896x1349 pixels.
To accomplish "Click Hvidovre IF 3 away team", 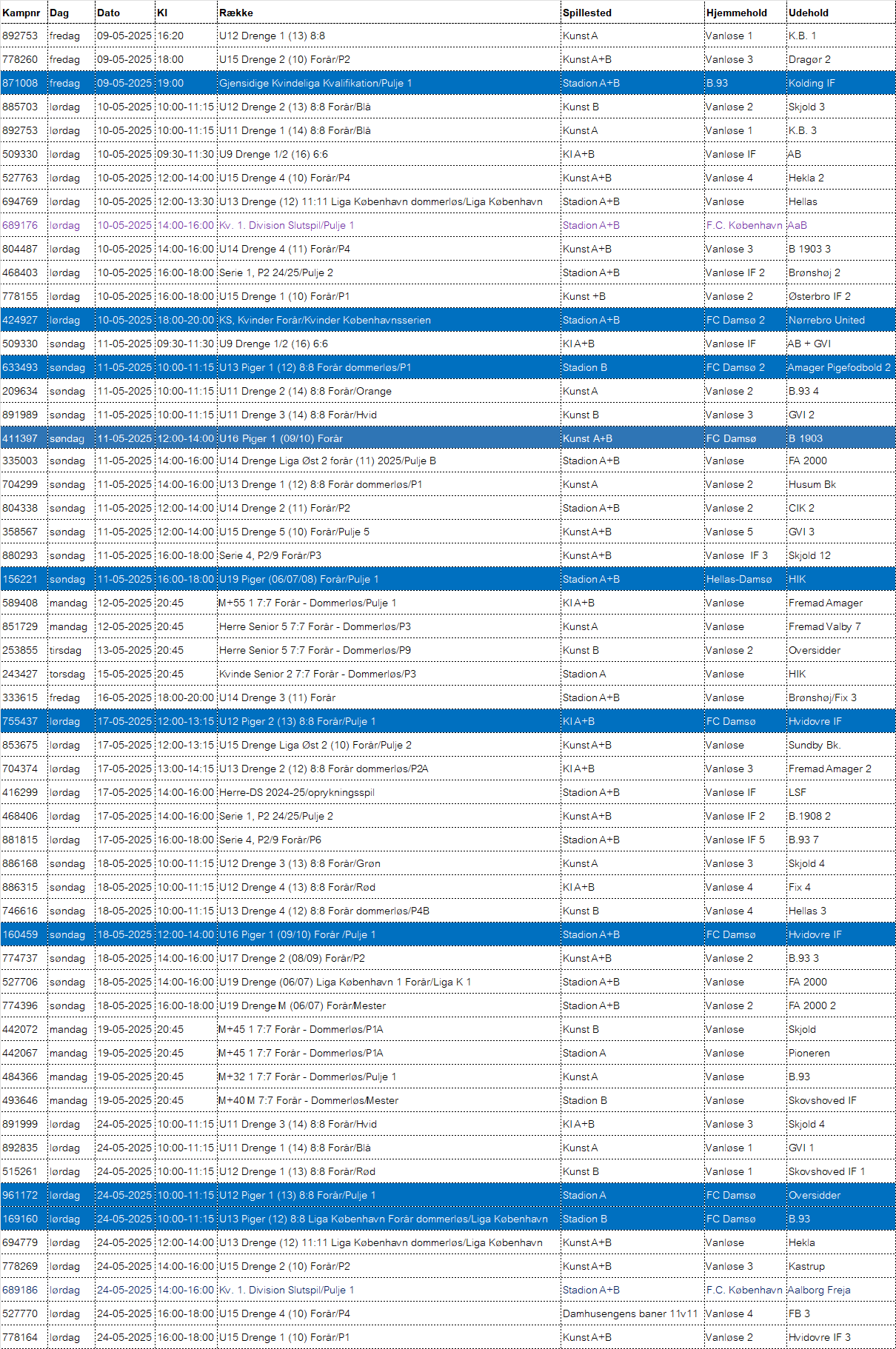I will (820, 1337).
